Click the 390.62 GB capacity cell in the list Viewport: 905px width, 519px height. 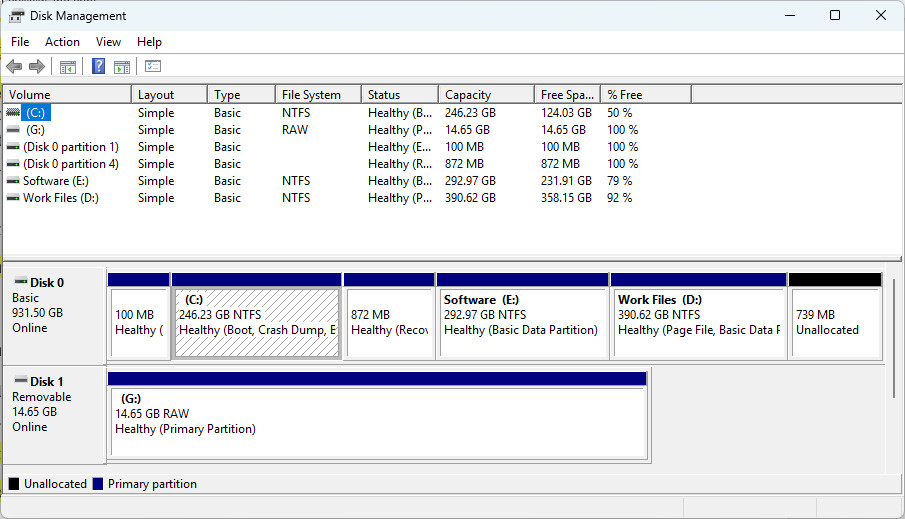[470, 198]
